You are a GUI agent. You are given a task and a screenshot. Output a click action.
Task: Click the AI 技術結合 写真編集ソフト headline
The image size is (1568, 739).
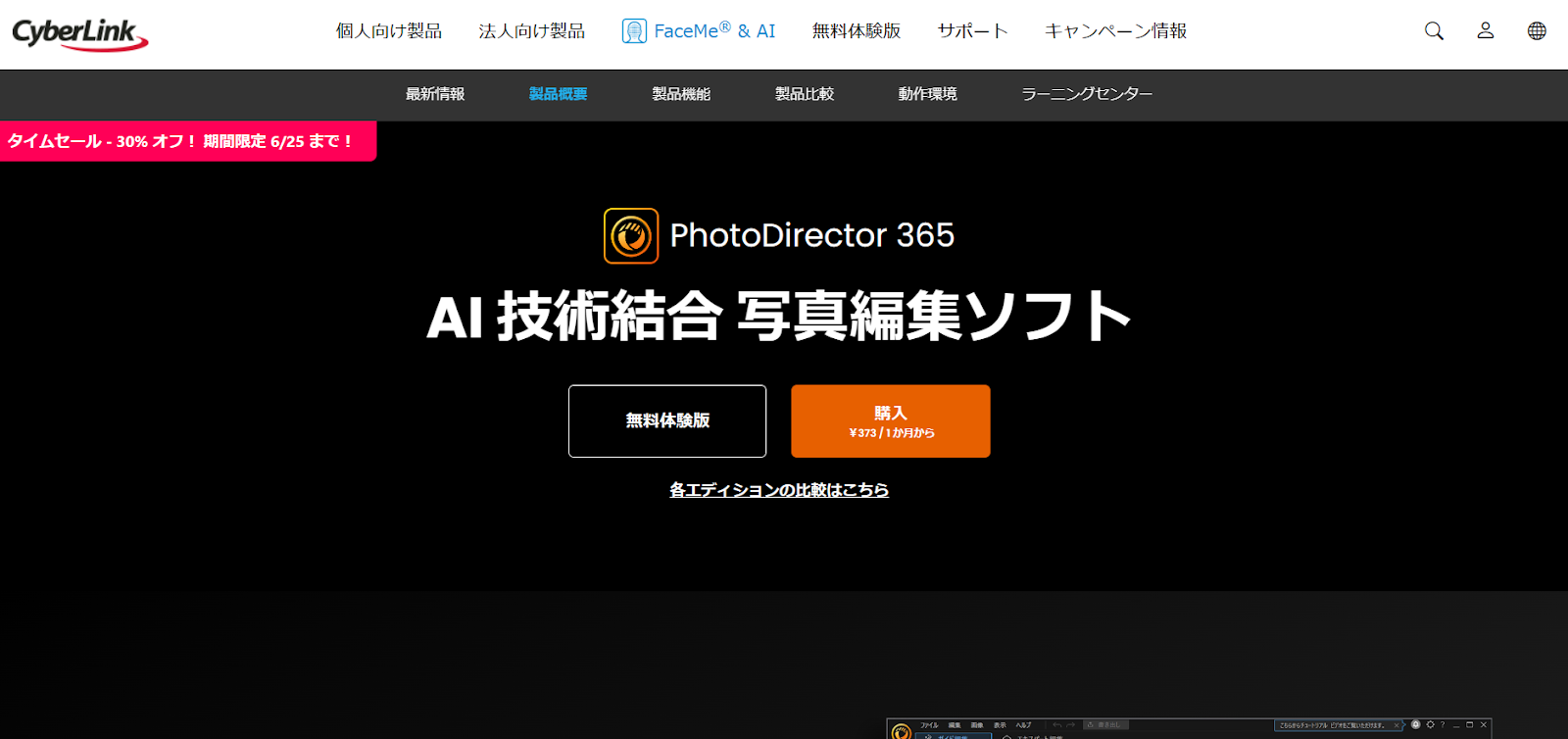pos(779,317)
